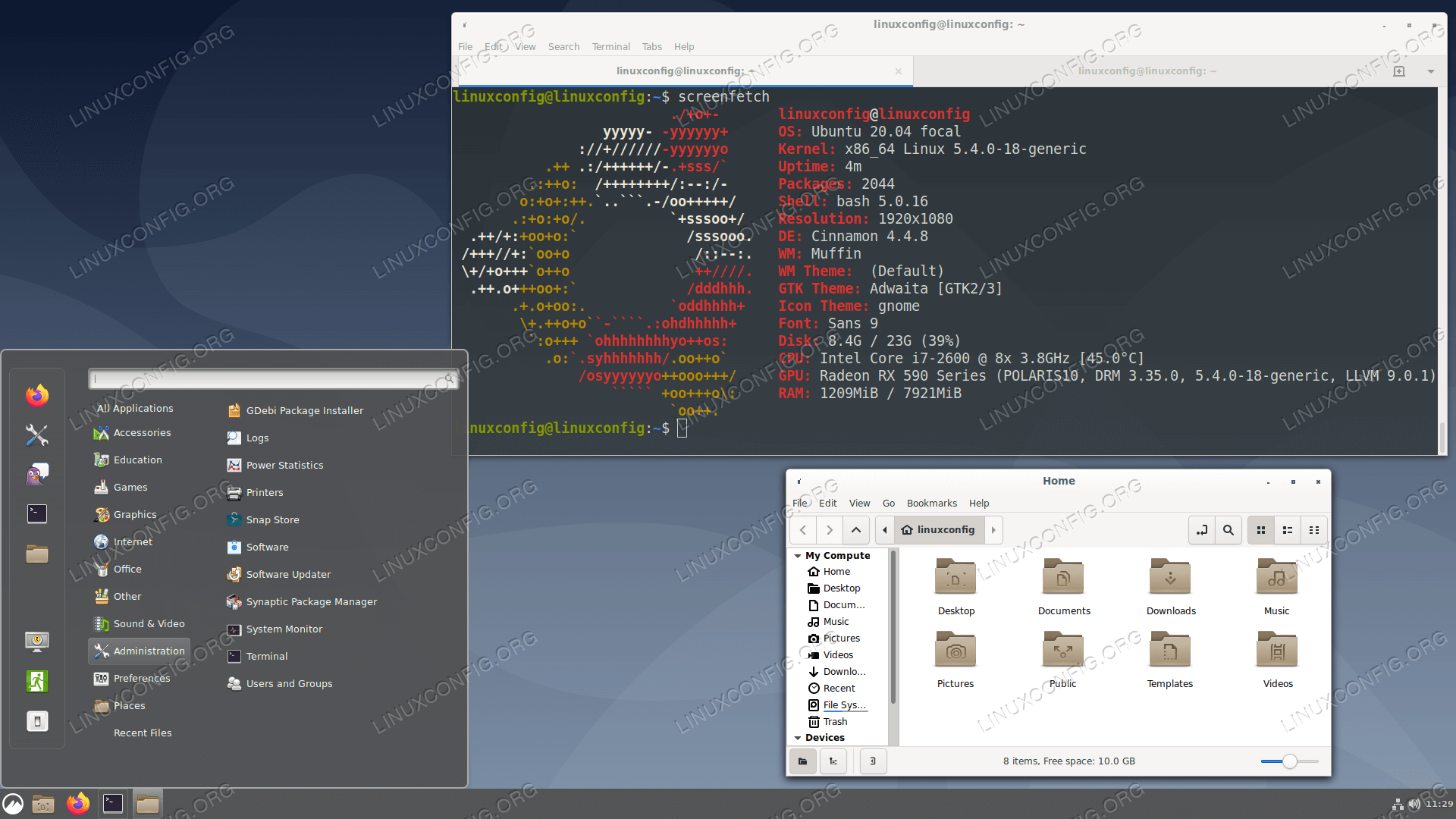Open GDebi Package Installer
The image size is (1456, 819).
point(296,410)
